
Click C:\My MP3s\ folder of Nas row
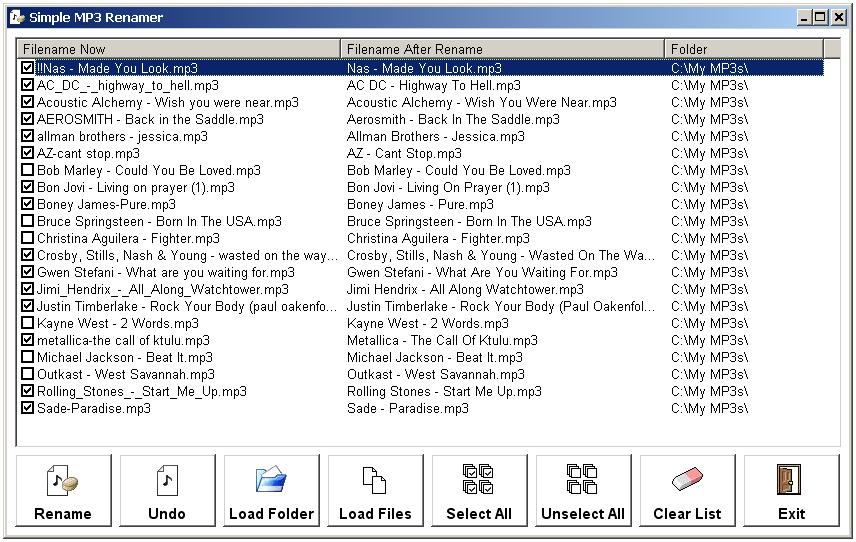click(x=709, y=68)
